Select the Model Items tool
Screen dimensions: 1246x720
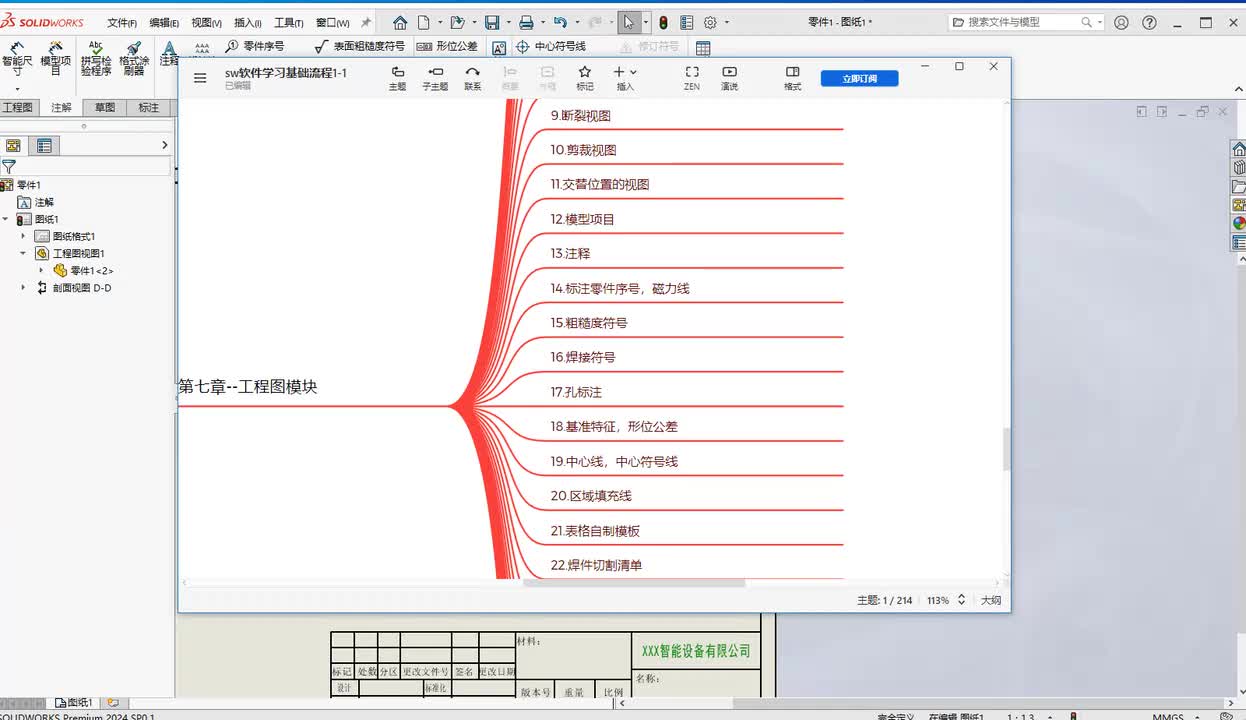(x=55, y=59)
